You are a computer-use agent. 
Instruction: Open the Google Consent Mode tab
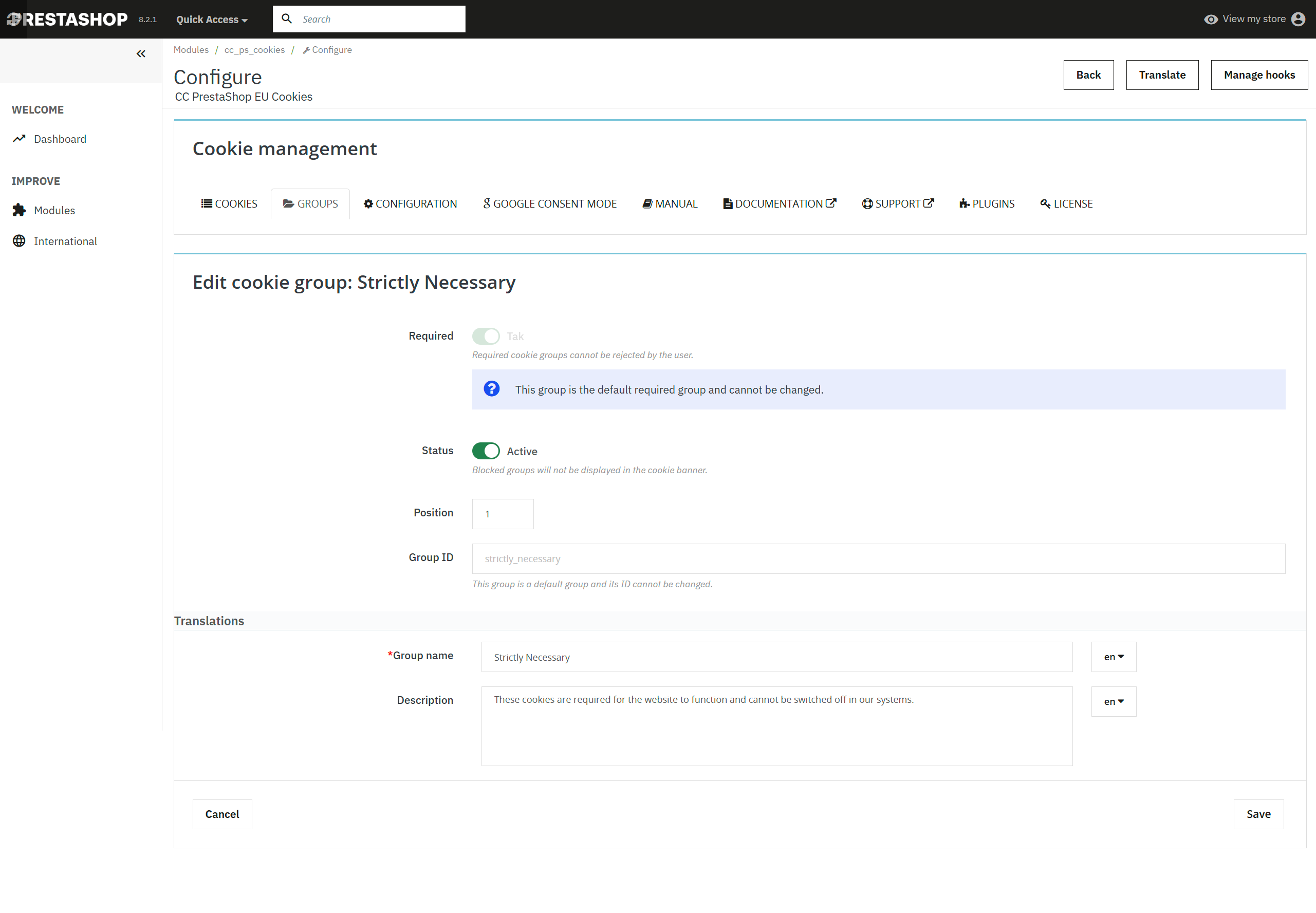(x=550, y=203)
